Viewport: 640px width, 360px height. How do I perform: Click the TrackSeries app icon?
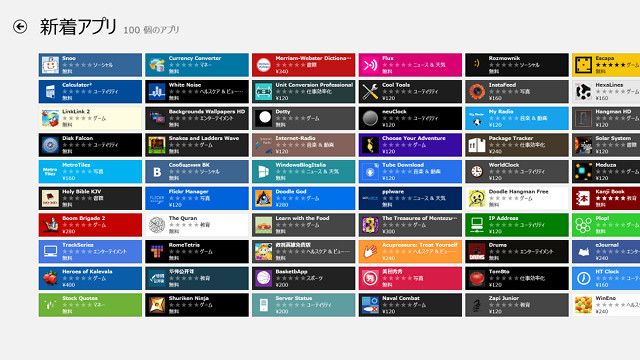coord(50,251)
